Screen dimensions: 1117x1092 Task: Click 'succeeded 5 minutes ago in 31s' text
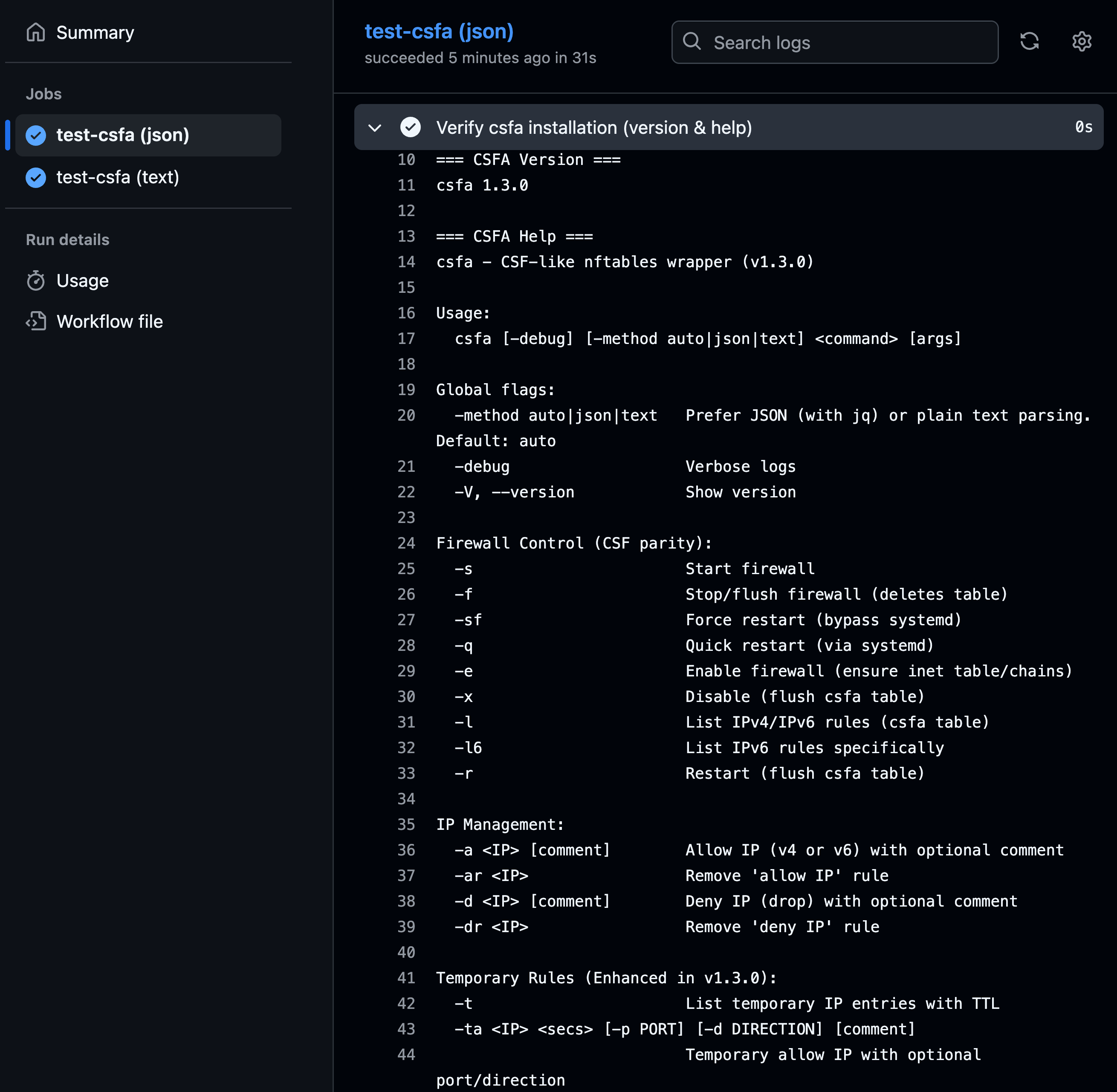[x=480, y=58]
